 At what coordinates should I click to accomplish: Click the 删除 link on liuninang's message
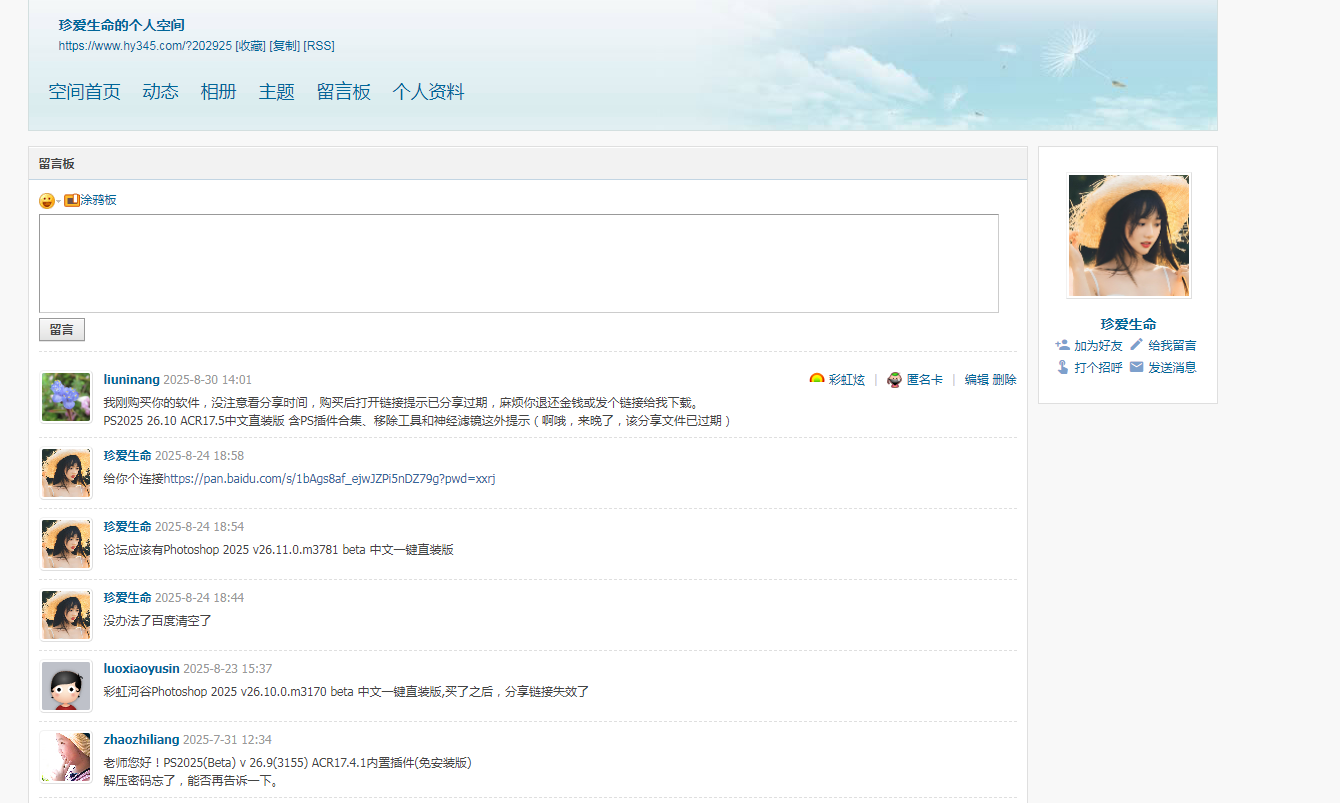pos(1004,380)
